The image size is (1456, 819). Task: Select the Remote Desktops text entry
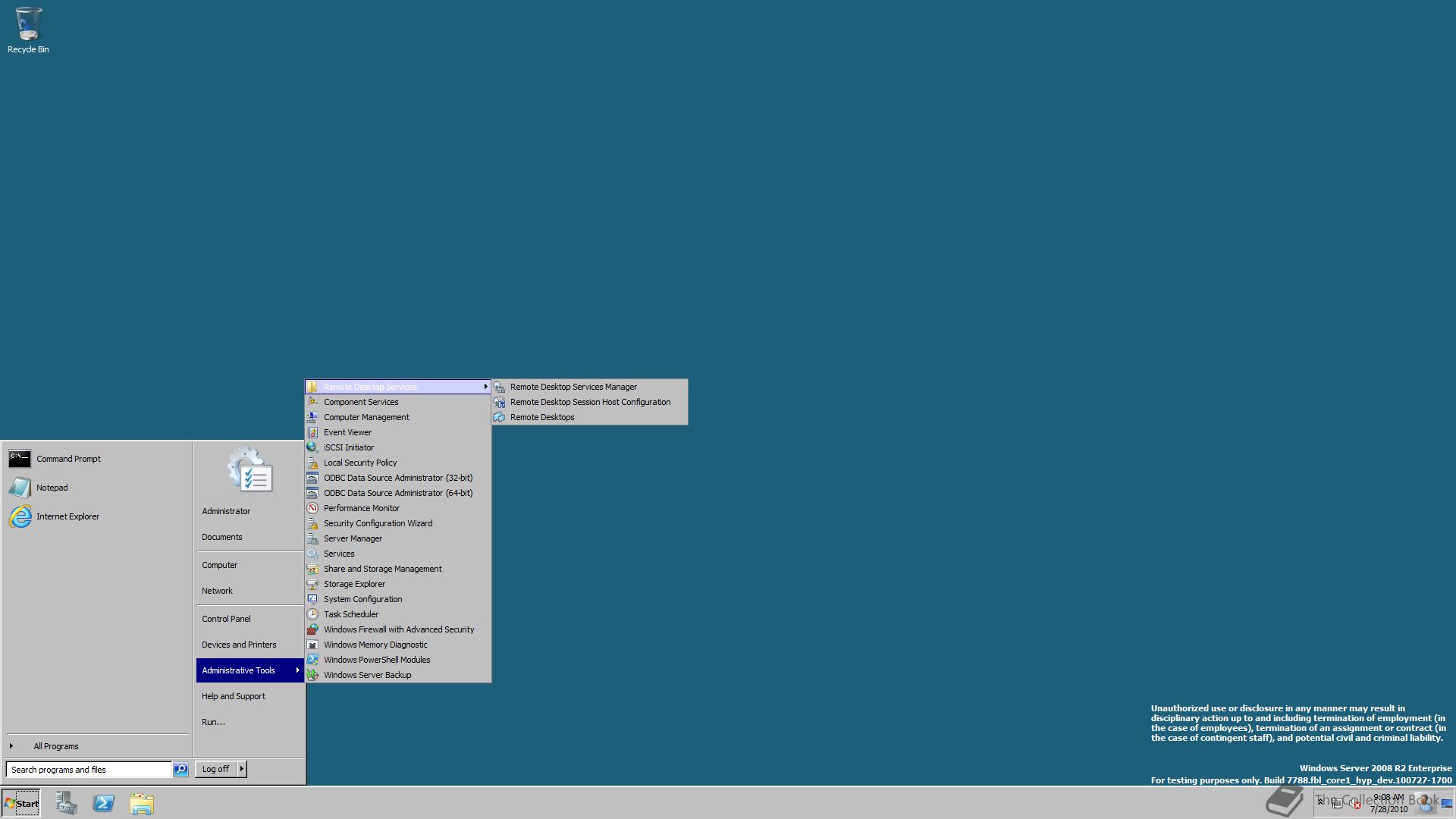tap(542, 417)
